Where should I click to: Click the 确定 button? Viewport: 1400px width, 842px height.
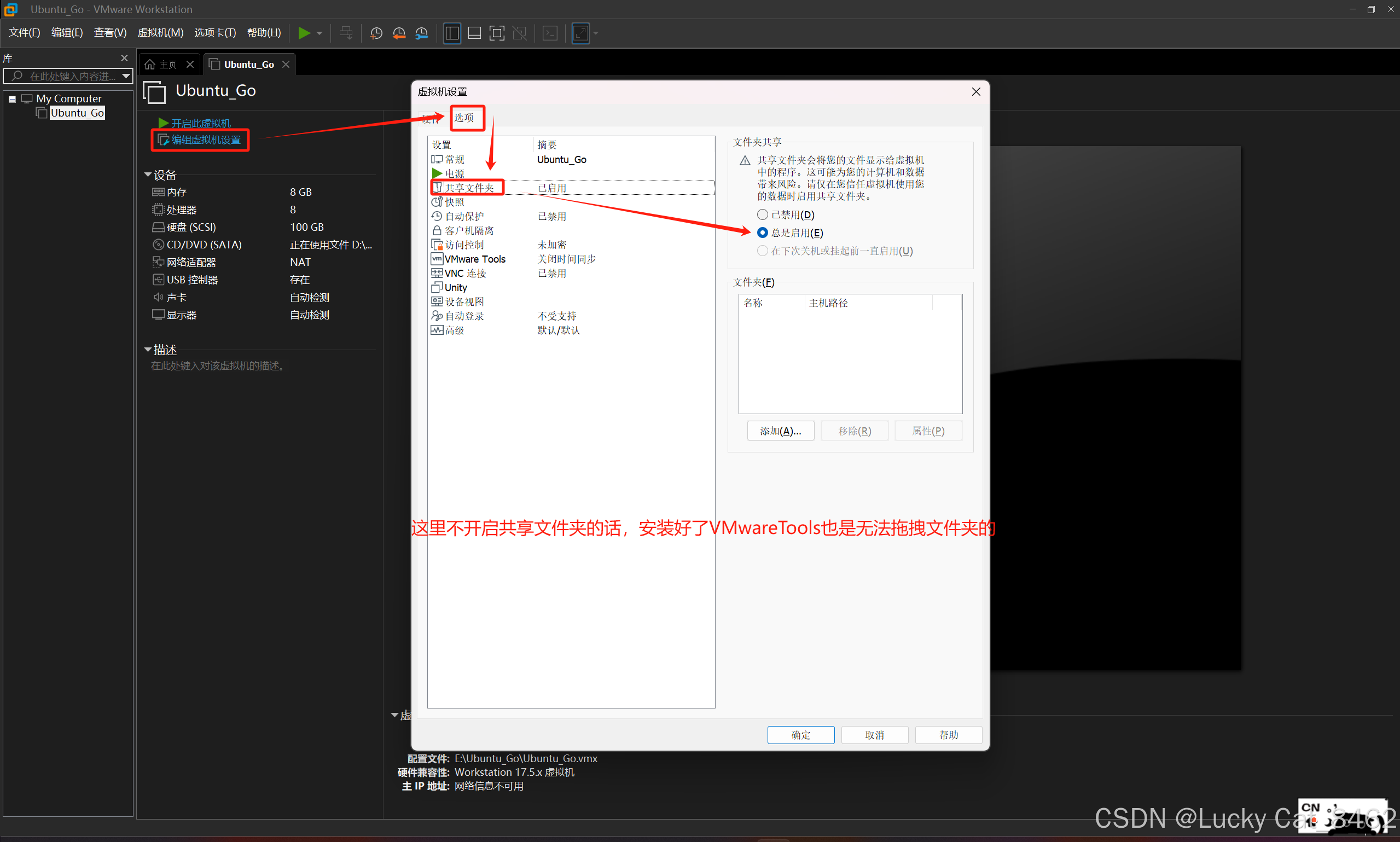point(800,735)
